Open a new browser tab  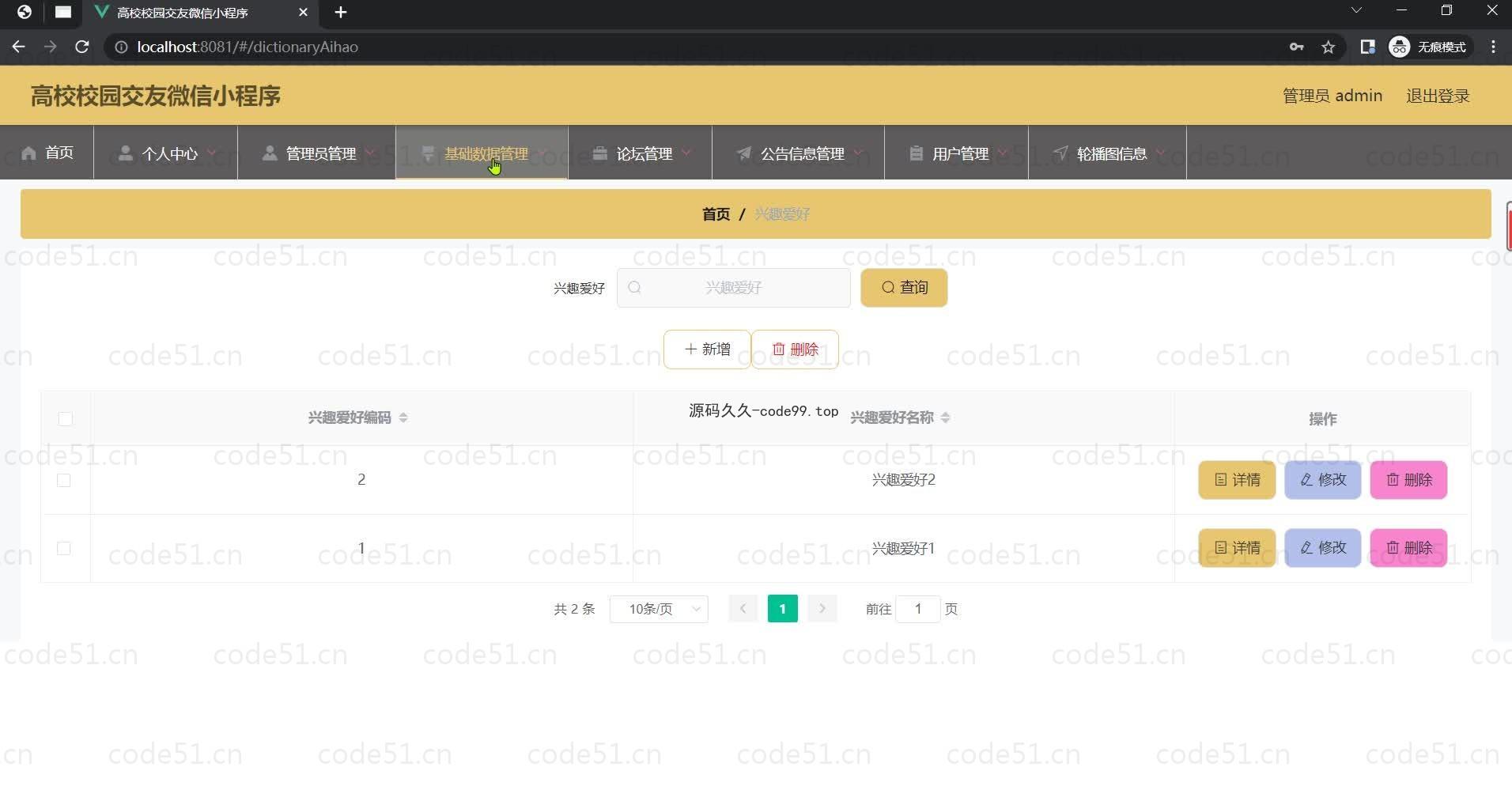click(341, 12)
